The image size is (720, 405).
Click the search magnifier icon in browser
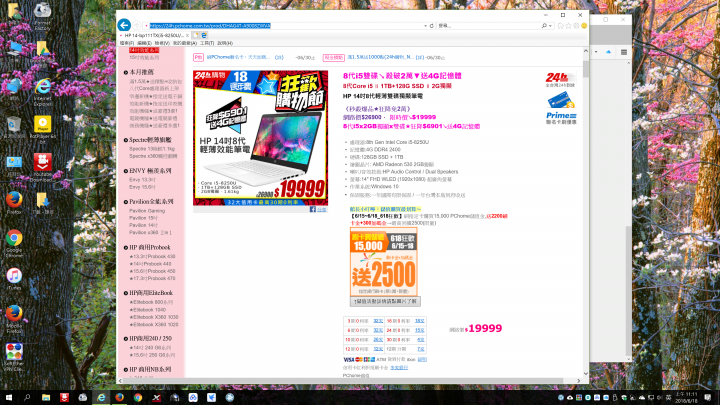click(x=544, y=26)
